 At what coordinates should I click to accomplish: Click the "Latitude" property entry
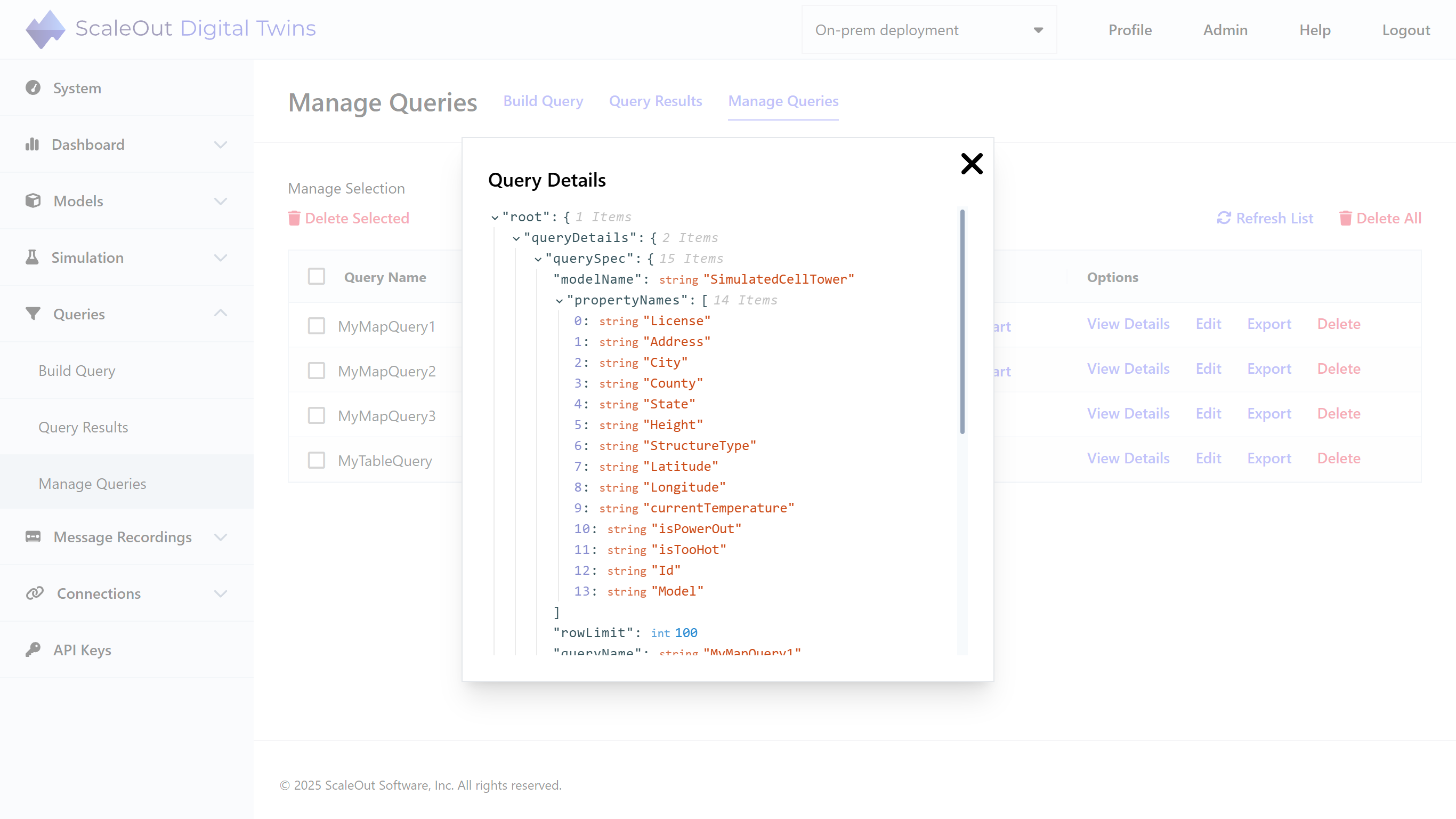pos(681,467)
